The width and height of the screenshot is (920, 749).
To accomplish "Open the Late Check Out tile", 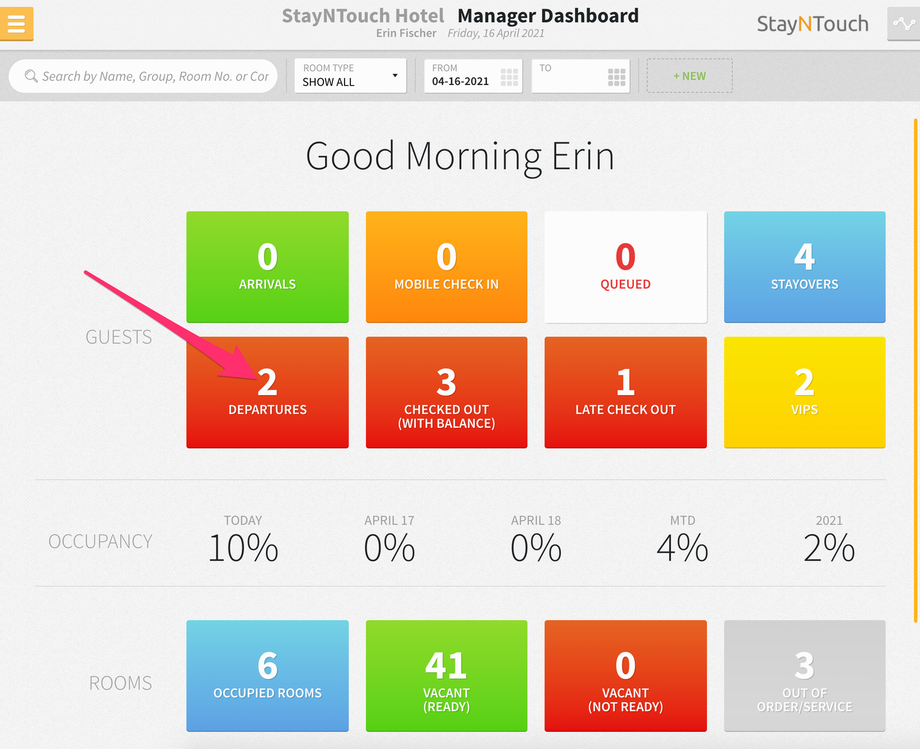I will click(625, 392).
